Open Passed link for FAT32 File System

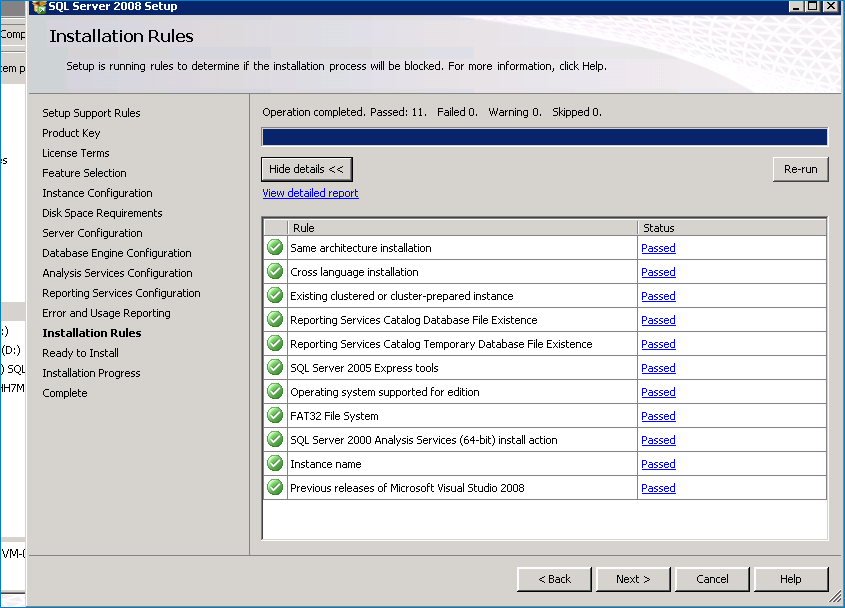[658, 416]
